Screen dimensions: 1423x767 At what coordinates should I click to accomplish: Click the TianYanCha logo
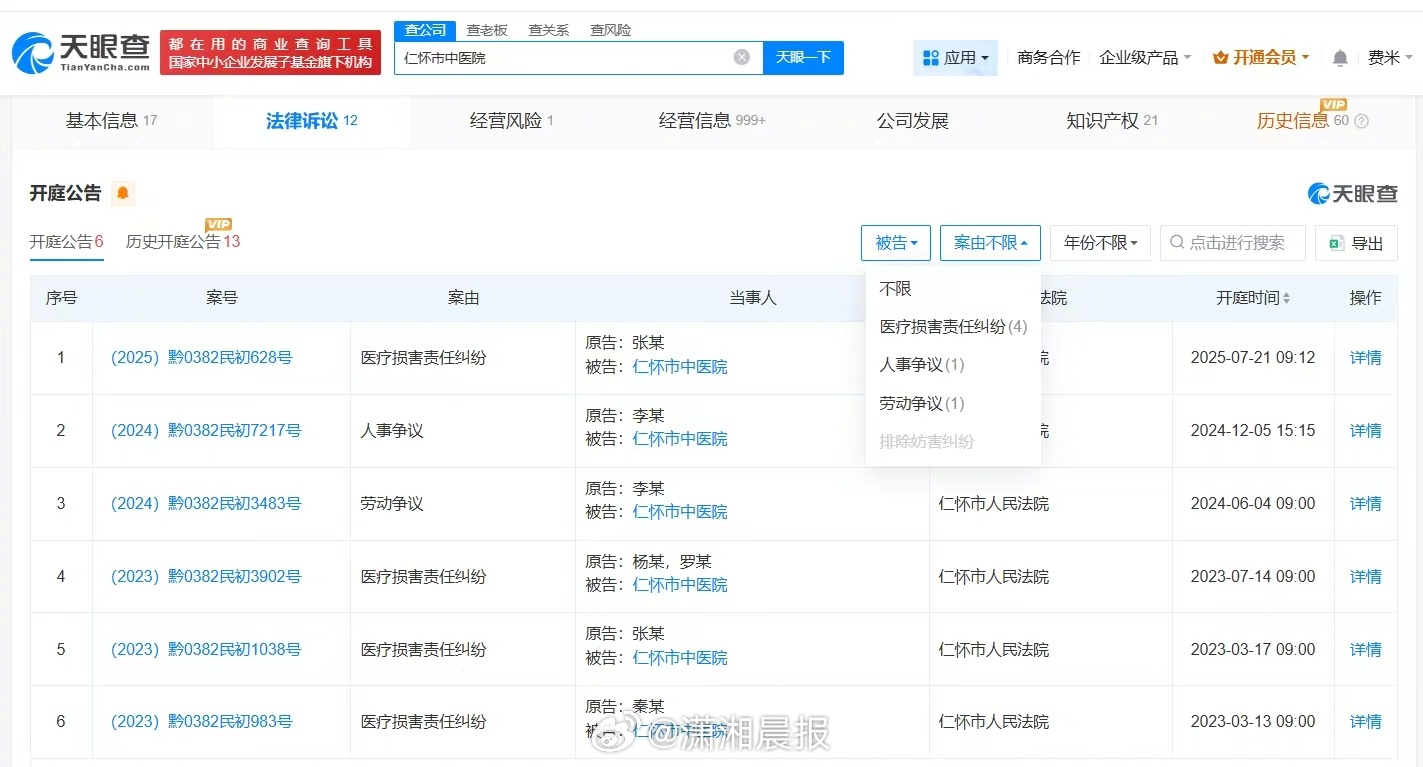pyautogui.click(x=81, y=52)
